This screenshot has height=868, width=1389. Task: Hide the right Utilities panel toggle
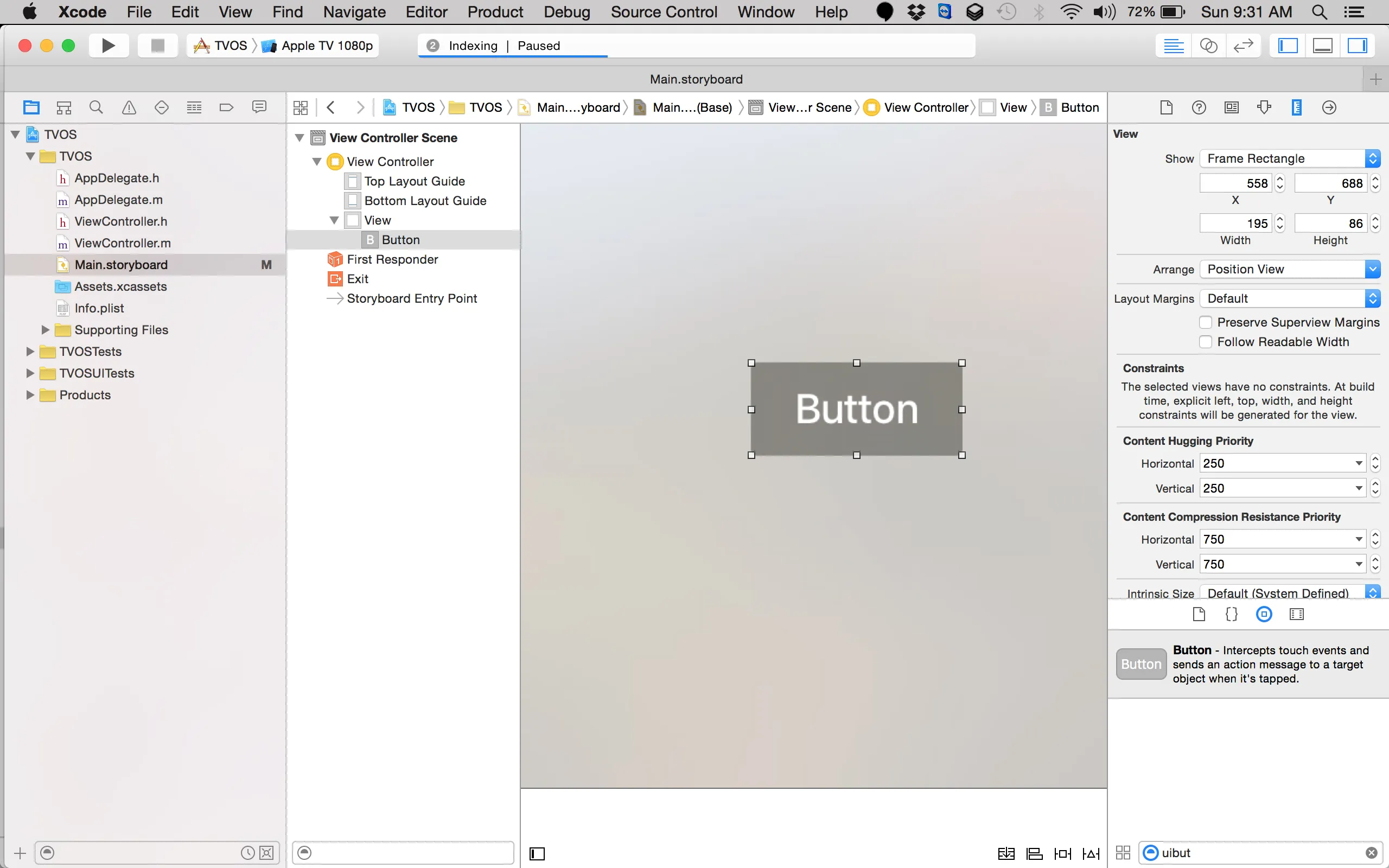point(1357,46)
